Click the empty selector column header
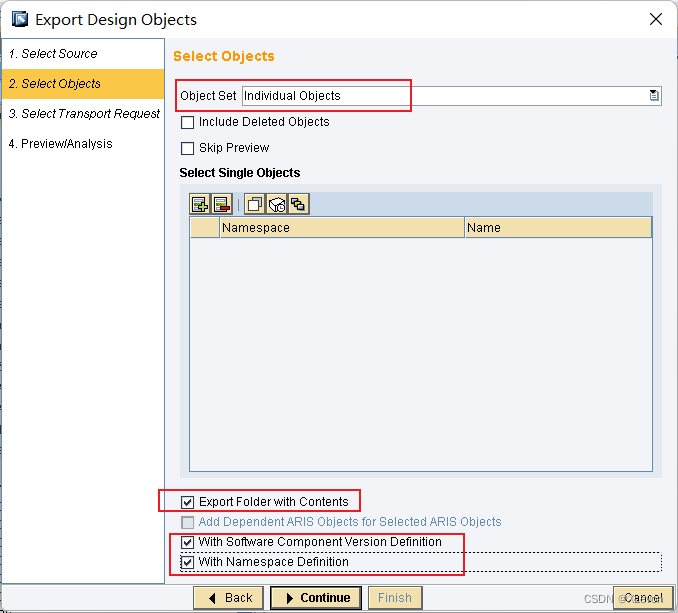 tap(205, 228)
